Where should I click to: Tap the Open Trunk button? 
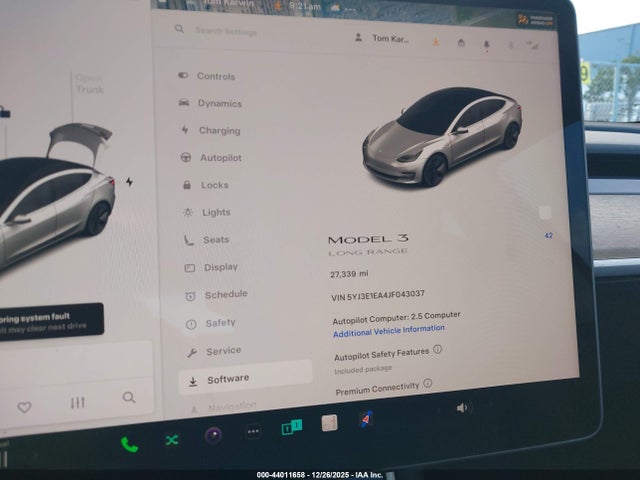[89, 84]
